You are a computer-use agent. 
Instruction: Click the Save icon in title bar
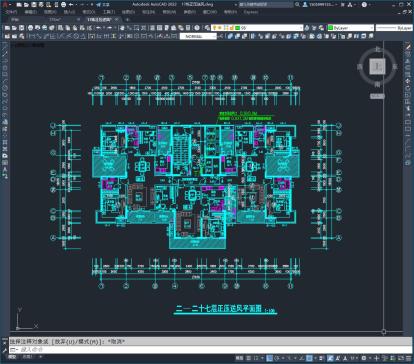click(34, 5)
